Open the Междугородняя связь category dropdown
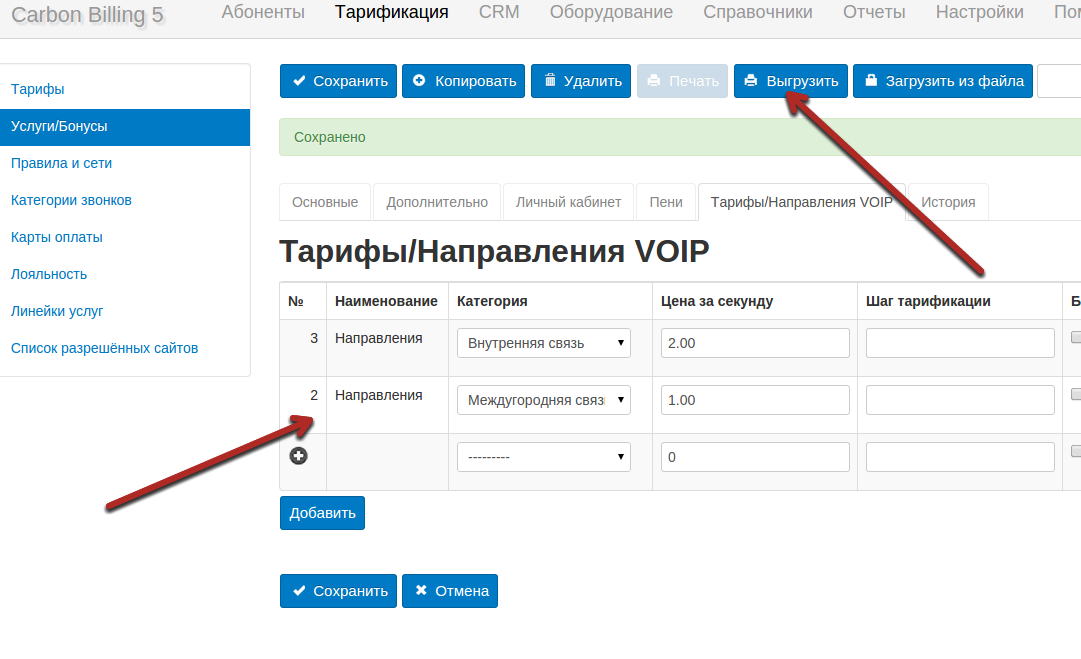This screenshot has height=659, width=1081. (543, 400)
